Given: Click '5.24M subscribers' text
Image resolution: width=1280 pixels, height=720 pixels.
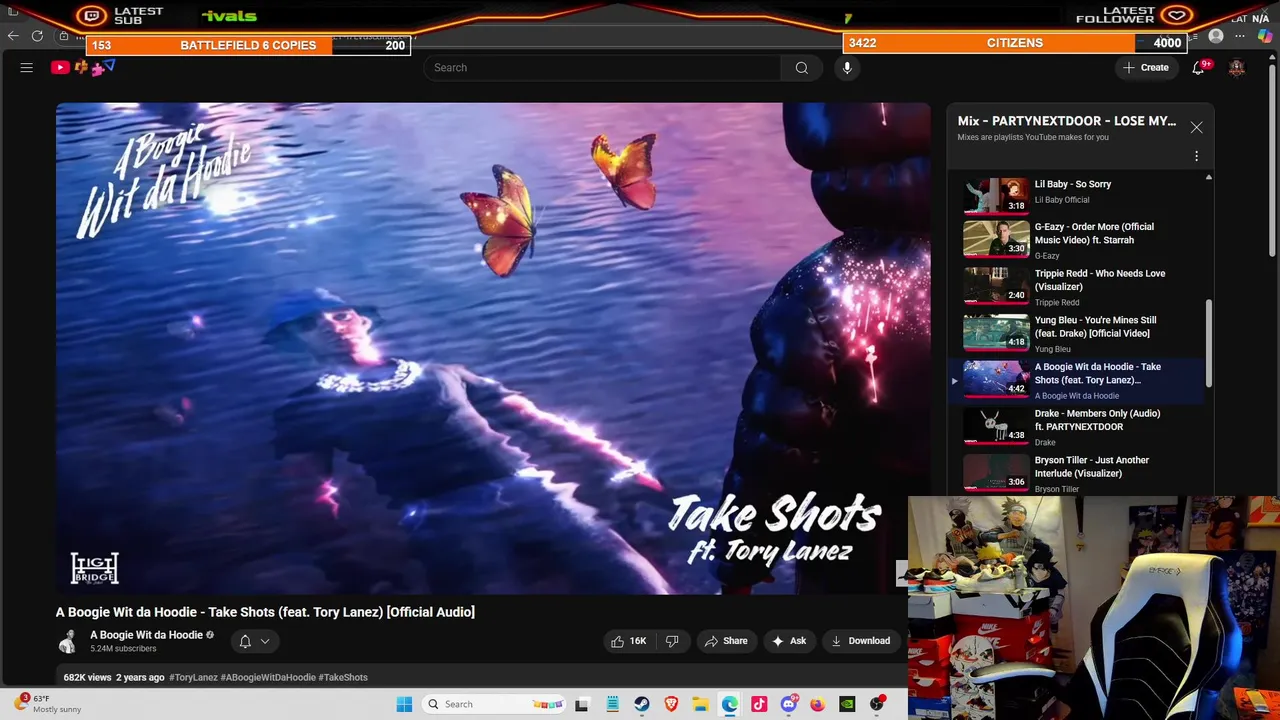Looking at the screenshot, I should (123, 649).
